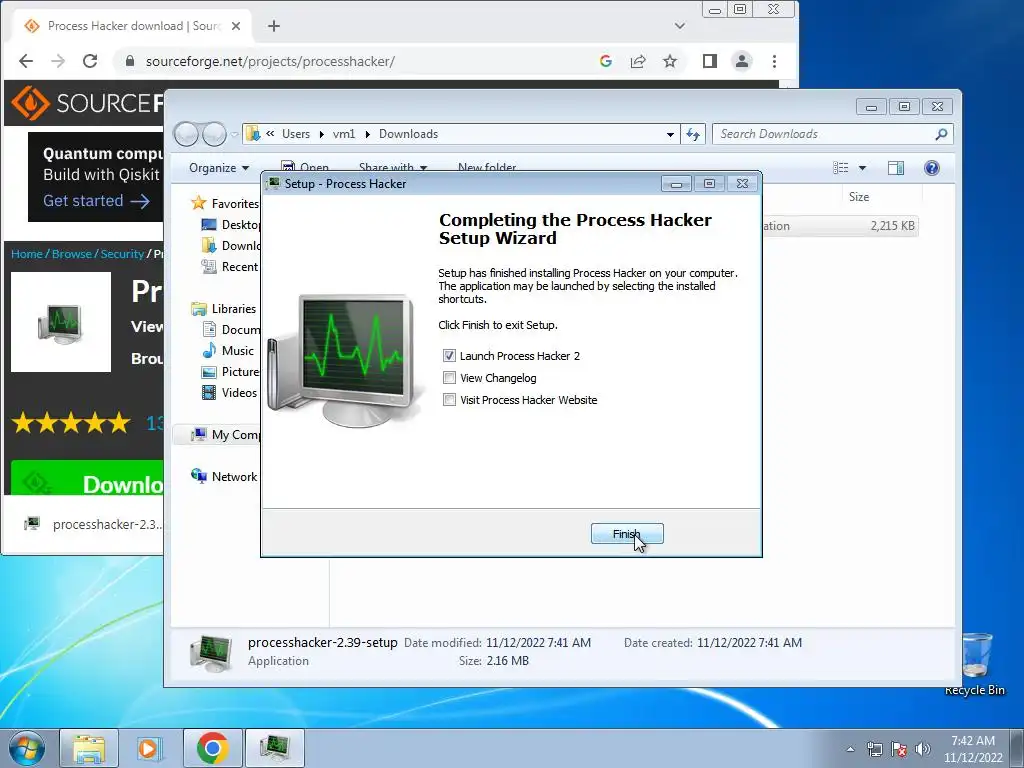This screenshot has width=1024, height=768.
Task: Click the Google icon in Chrome omnibox
Action: (605, 61)
